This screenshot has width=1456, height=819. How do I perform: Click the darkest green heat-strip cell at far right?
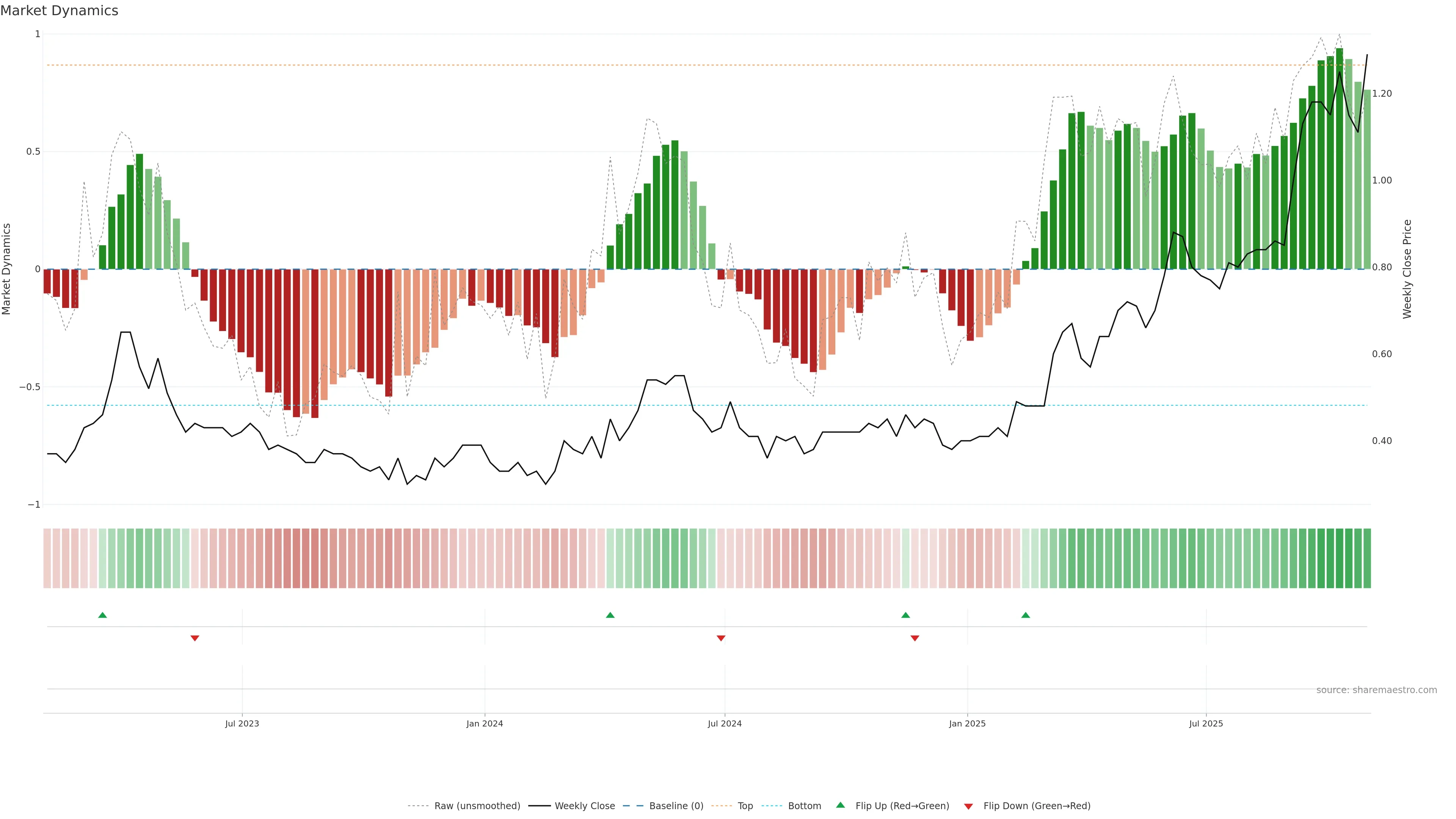click(1339, 559)
